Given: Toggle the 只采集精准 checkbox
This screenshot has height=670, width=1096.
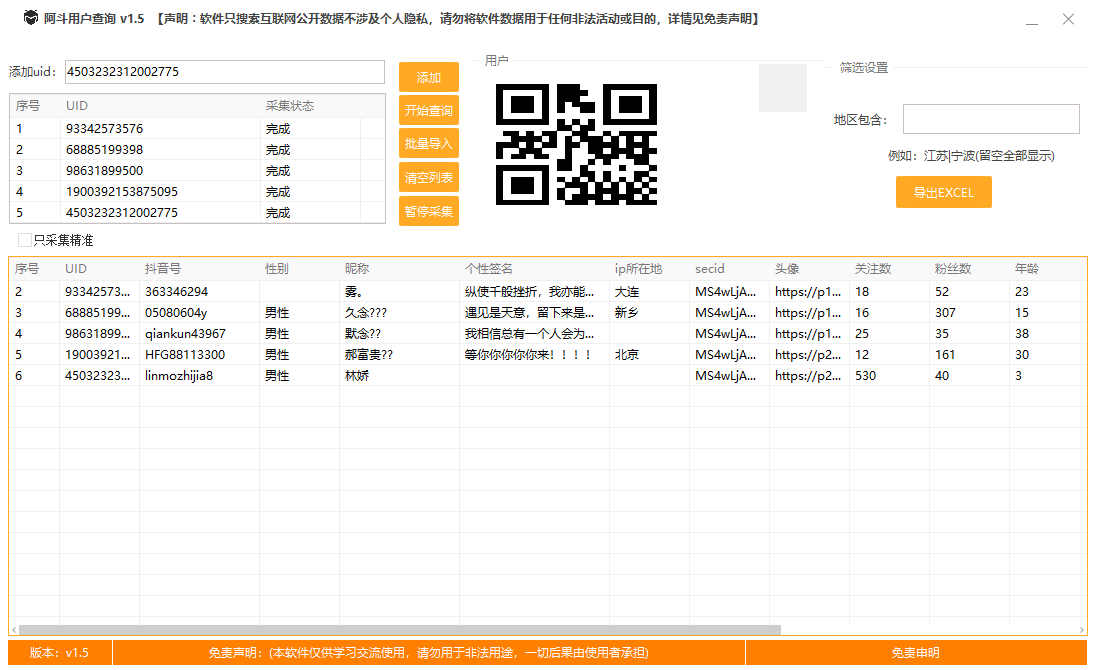Looking at the screenshot, I should [x=25, y=240].
